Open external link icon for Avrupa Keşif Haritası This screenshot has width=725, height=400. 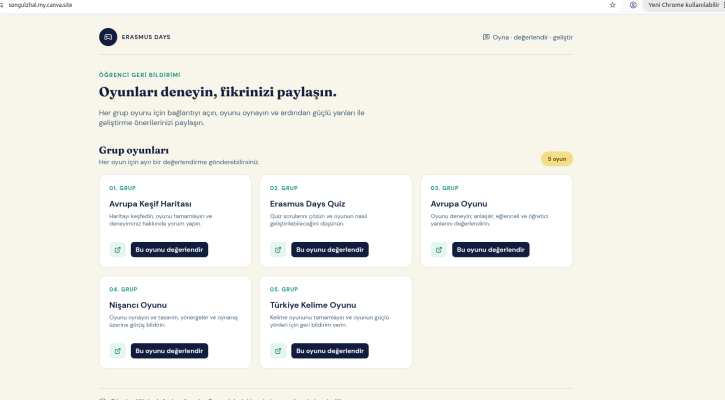pos(117,250)
